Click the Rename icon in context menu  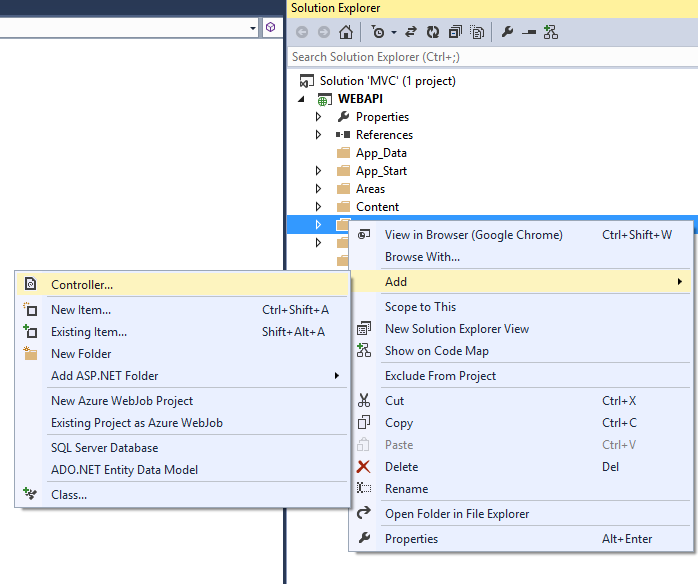364,488
